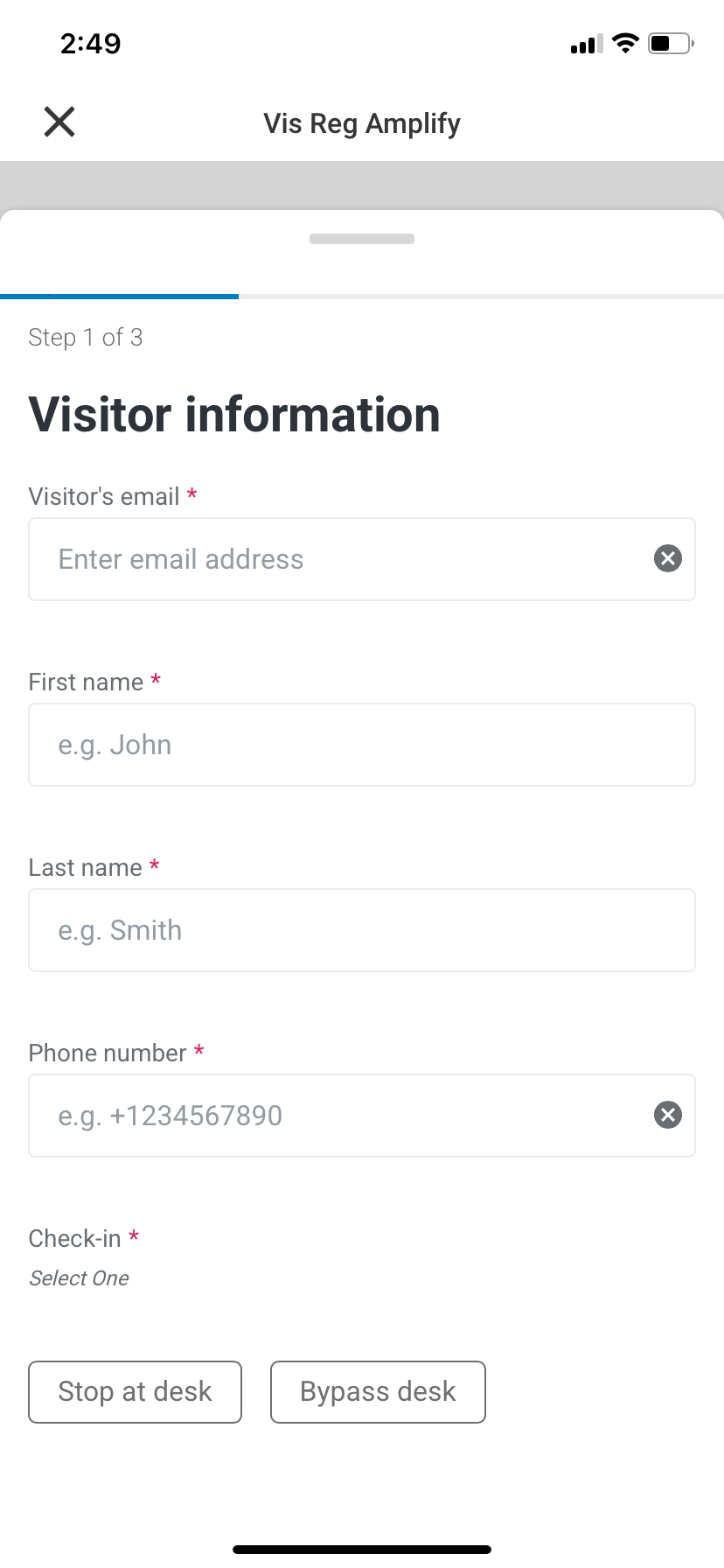724x1568 pixels.
Task: Tap the Vis Reg Amplify title
Action: (x=362, y=123)
